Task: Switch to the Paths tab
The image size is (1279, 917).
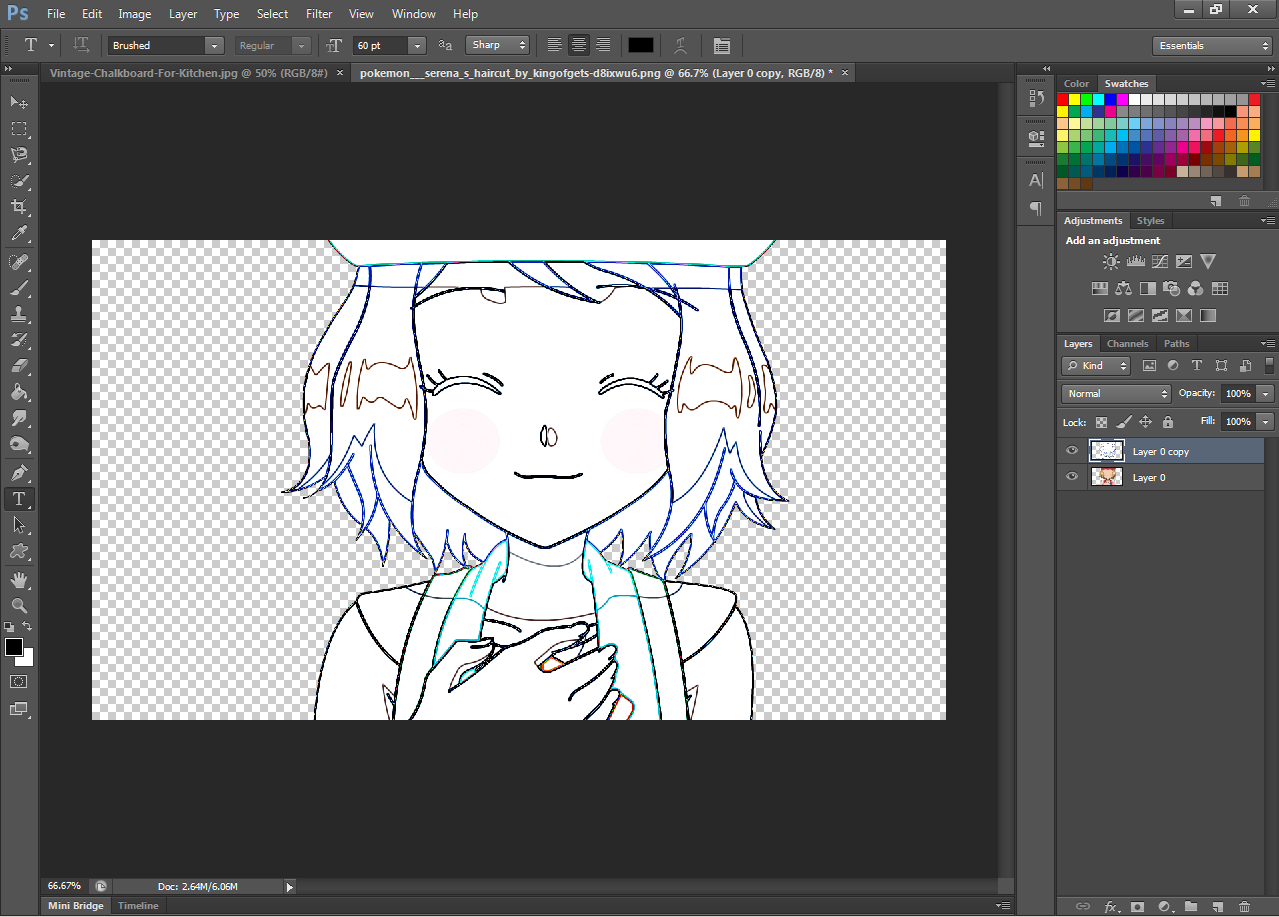Action: pos(1176,344)
